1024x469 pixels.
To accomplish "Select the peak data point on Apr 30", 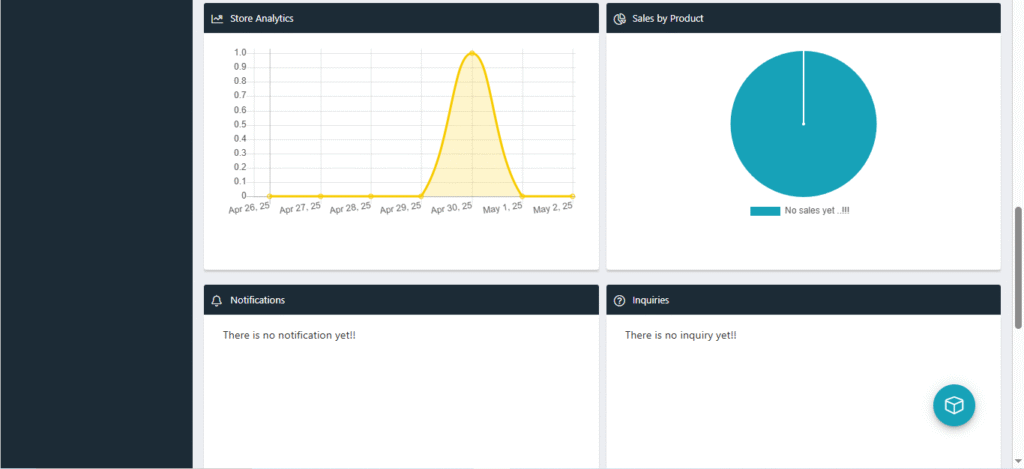I will click(x=472, y=53).
